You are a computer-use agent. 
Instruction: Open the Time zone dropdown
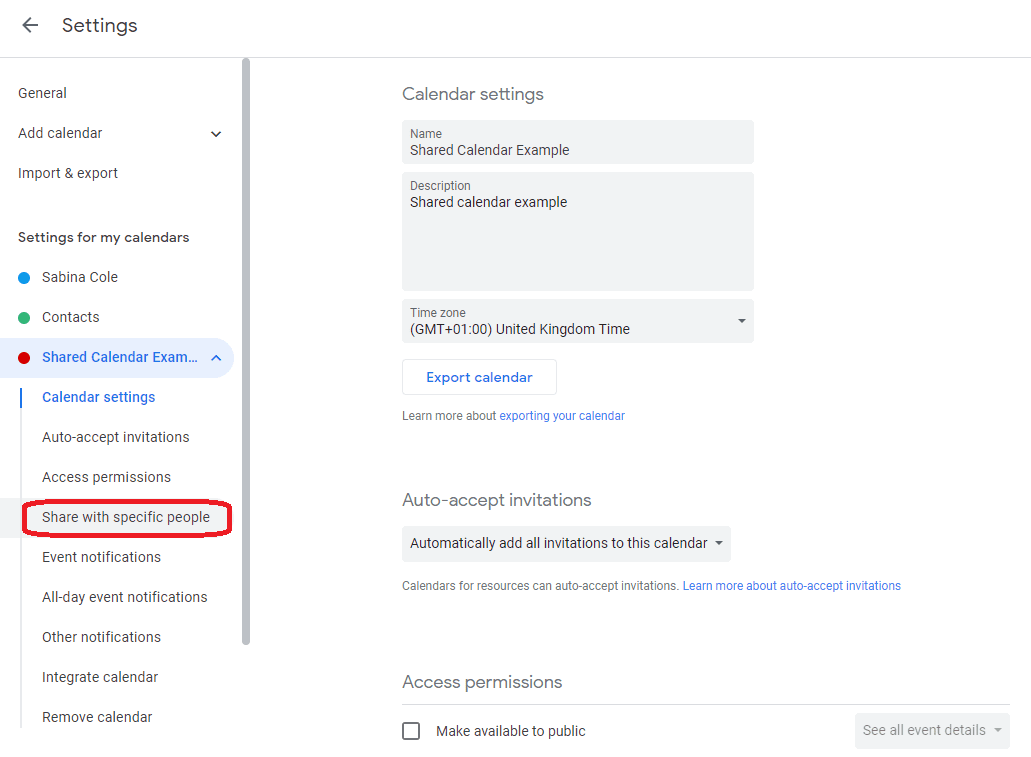578,321
